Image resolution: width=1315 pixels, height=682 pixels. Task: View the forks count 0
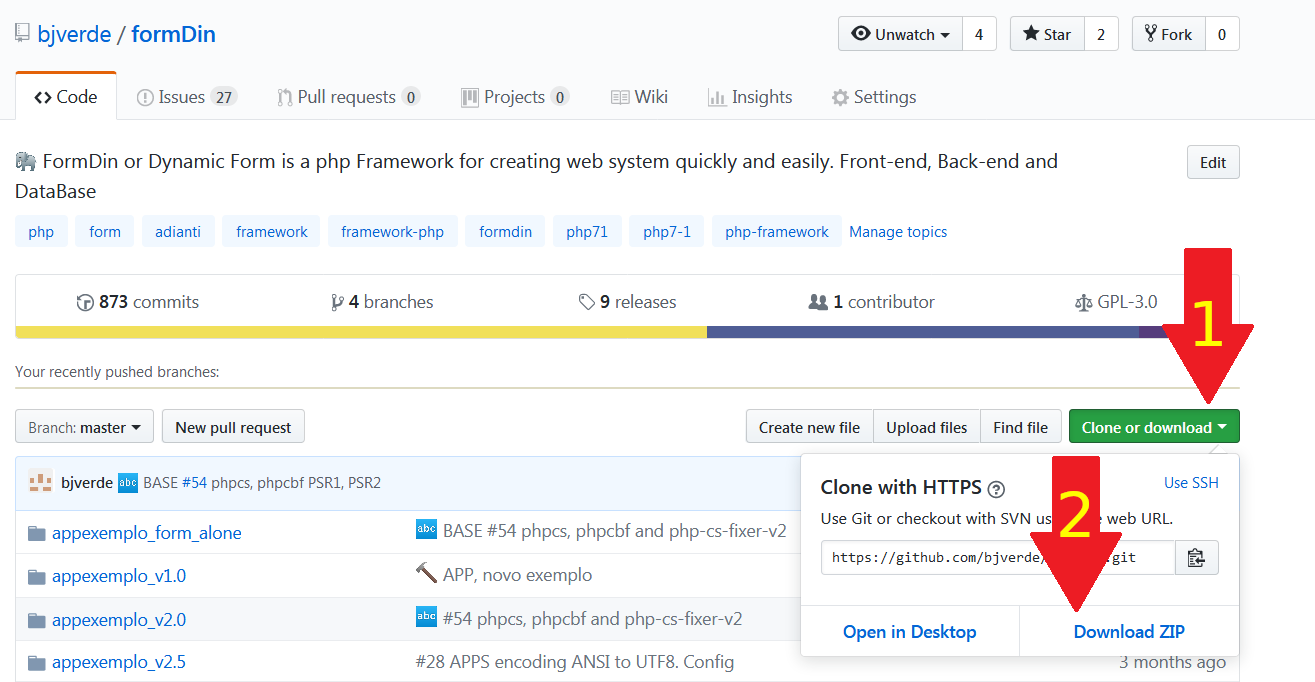[x=1222, y=34]
